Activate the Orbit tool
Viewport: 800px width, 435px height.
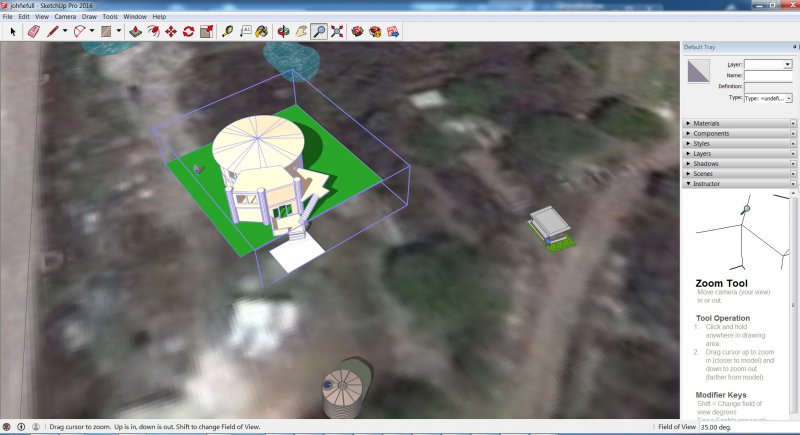pos(283,32)
